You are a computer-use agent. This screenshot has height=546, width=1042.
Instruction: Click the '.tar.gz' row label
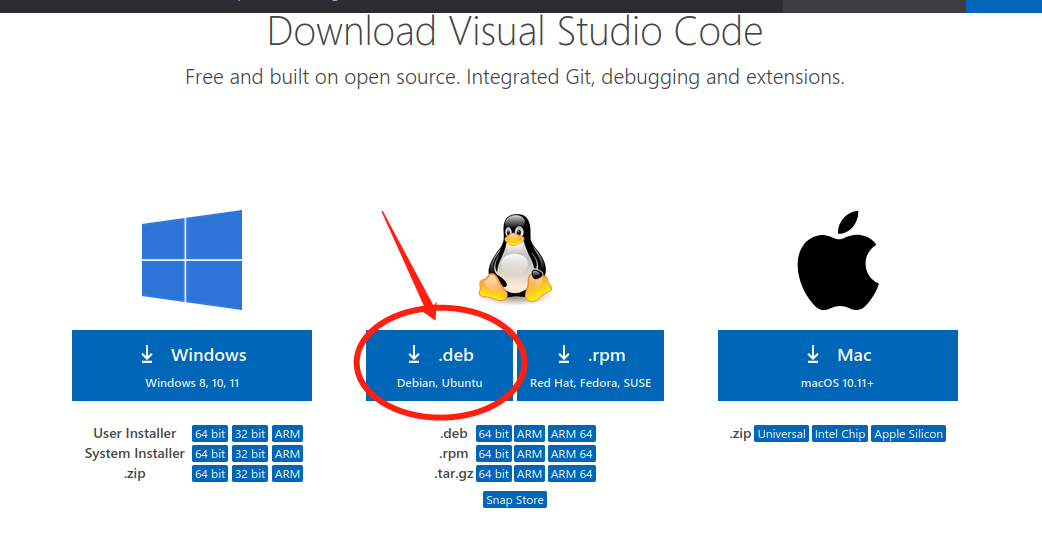click(454, 474)
